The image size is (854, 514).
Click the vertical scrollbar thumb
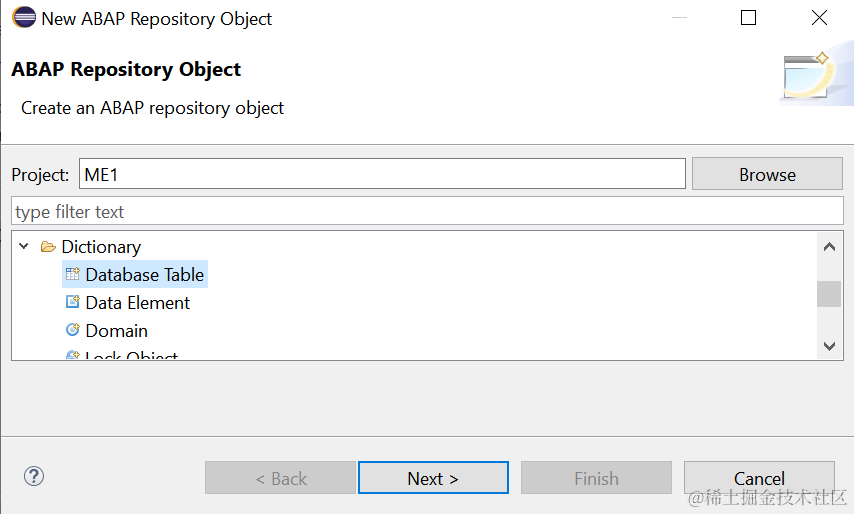point(829,293)
